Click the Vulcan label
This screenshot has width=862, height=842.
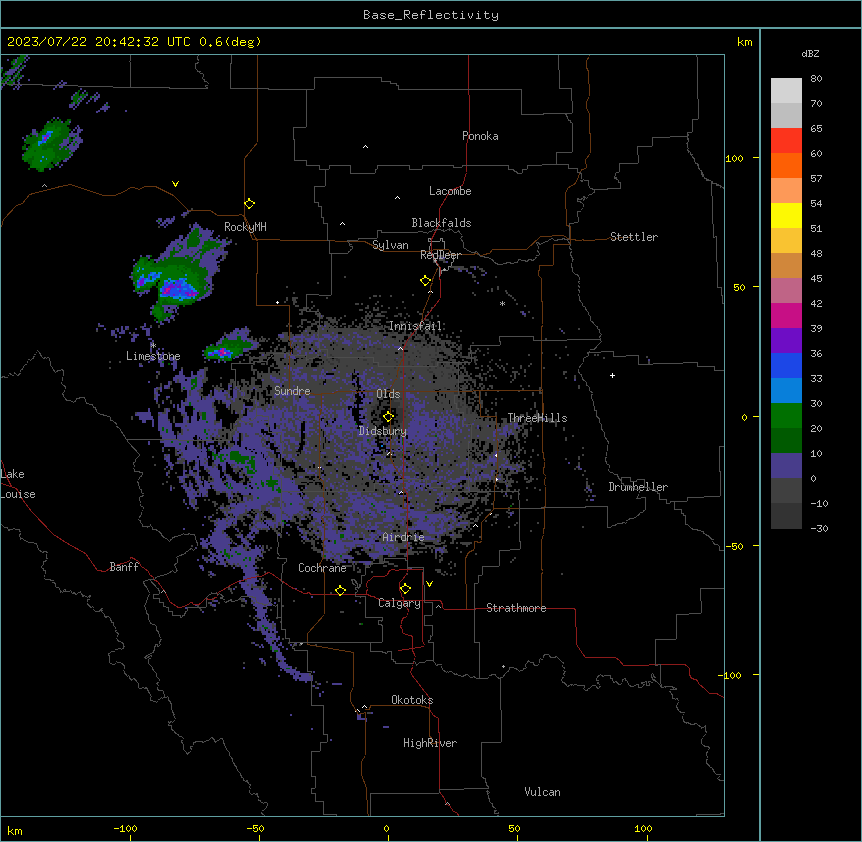coord(543,792)
